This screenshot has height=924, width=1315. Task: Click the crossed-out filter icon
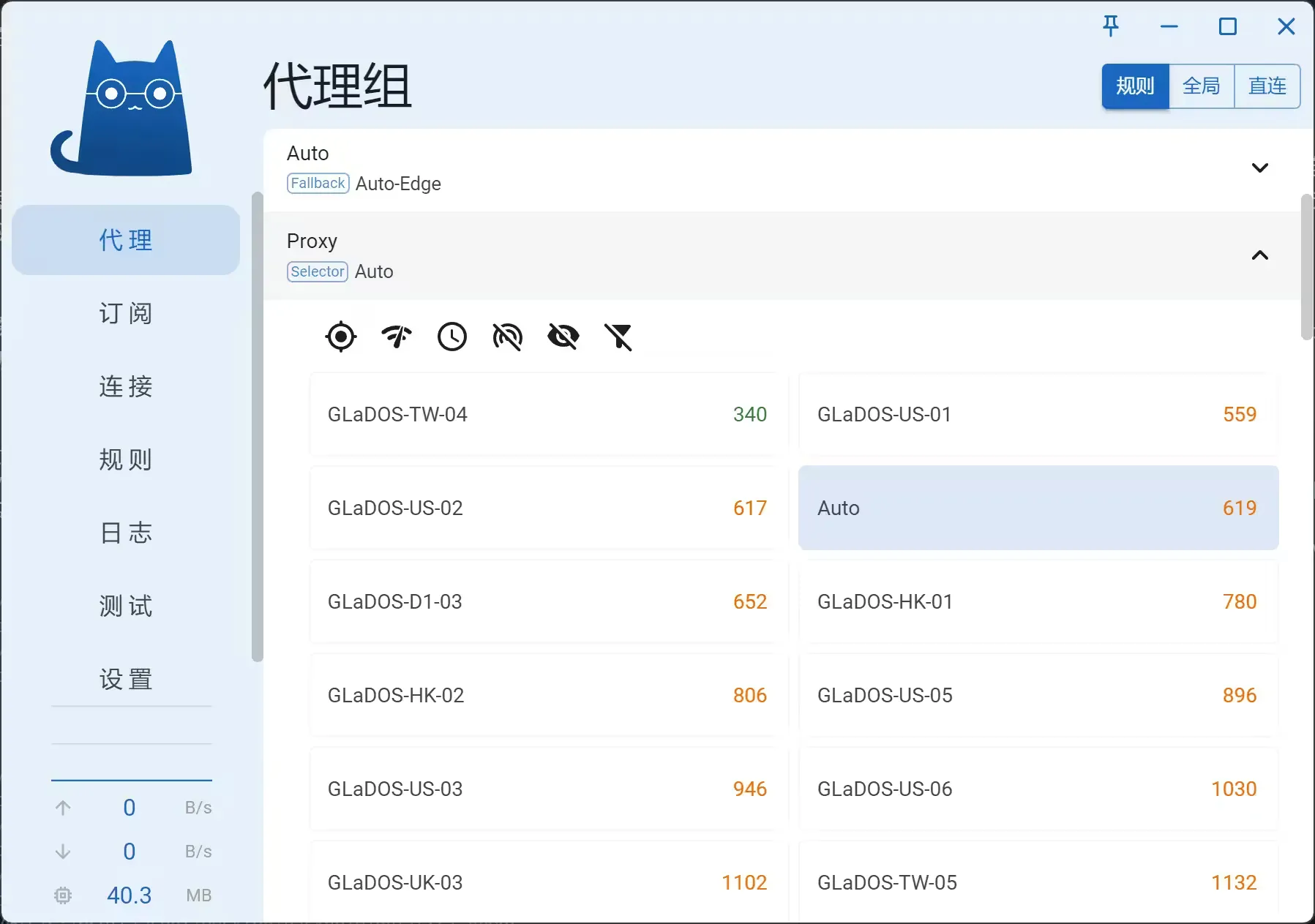(618, 337)
